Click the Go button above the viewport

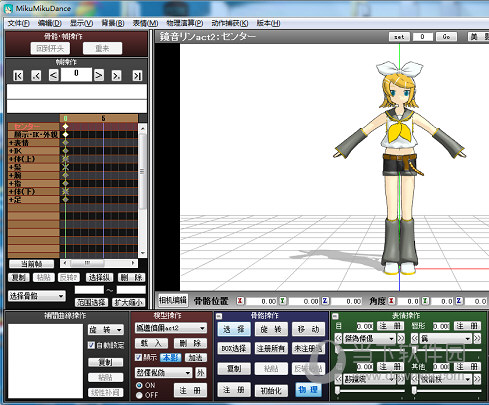tap(447, 37)
